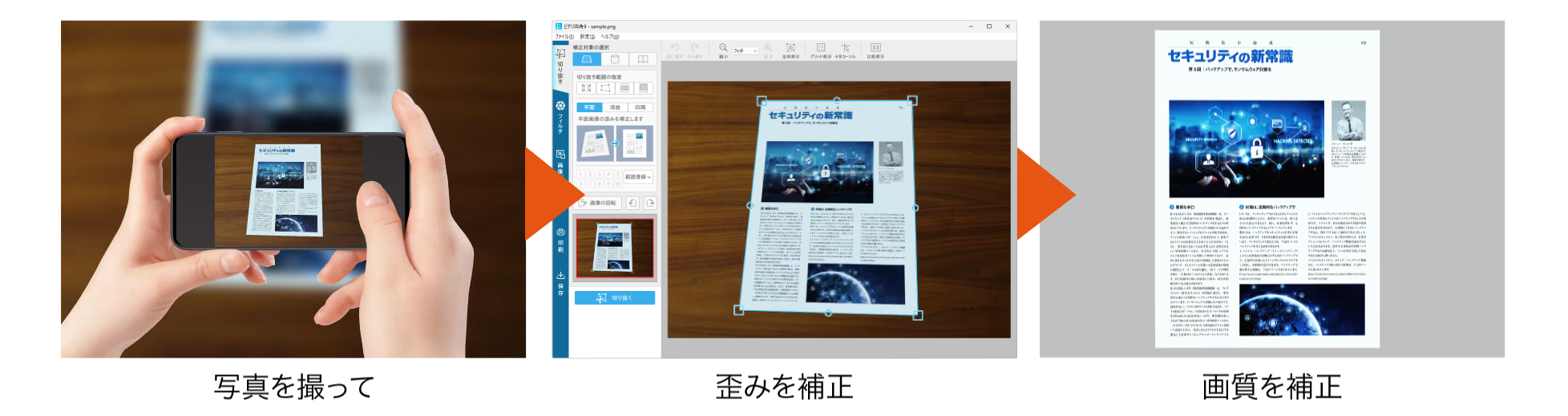Open the ヘルプ menu
The image size is (1568, 416).
coord(610,36)
